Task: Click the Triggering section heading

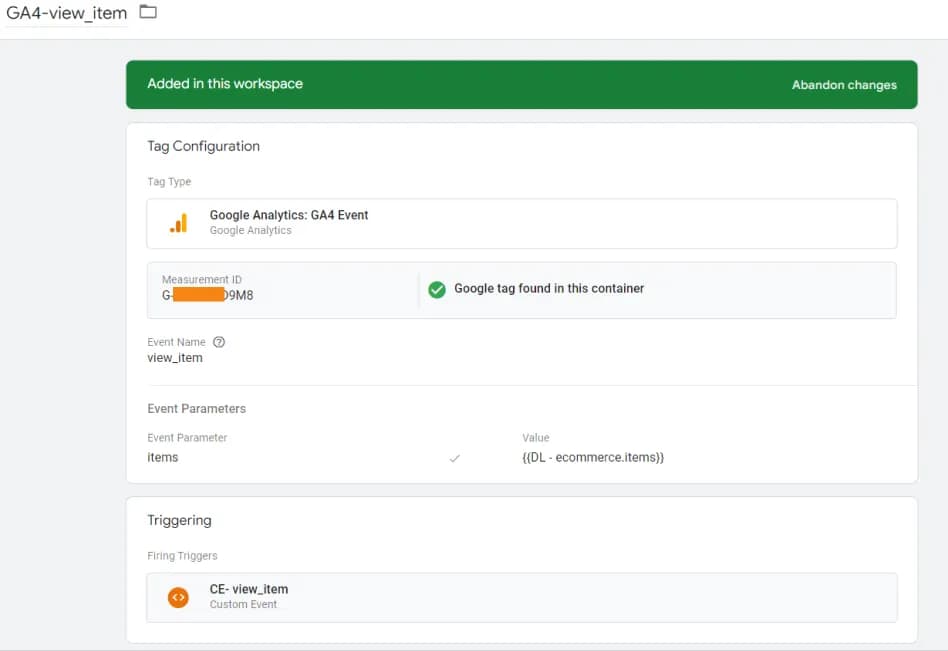Action: pos(179,520)
